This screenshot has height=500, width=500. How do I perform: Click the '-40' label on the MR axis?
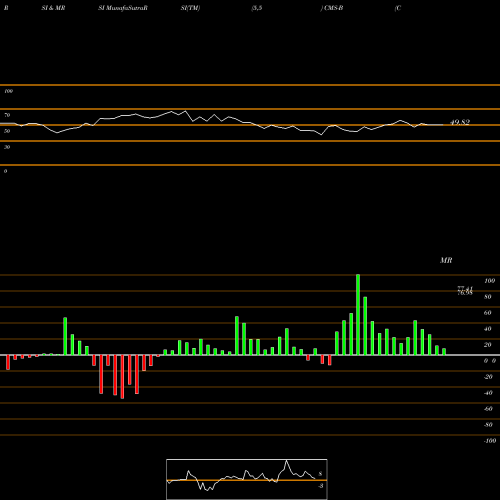coord(488,393)
